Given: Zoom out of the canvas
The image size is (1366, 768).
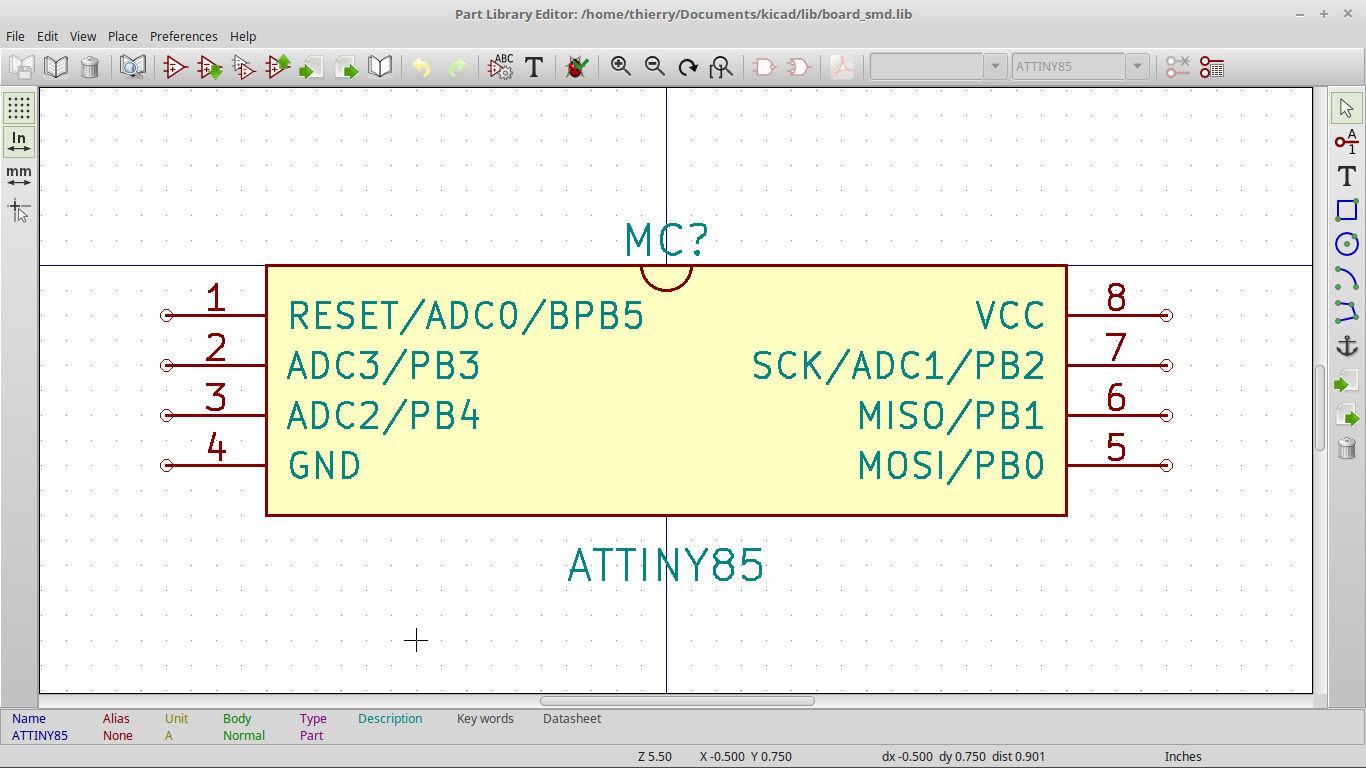Looking at the screenshot, I should (x=655, y=67).
